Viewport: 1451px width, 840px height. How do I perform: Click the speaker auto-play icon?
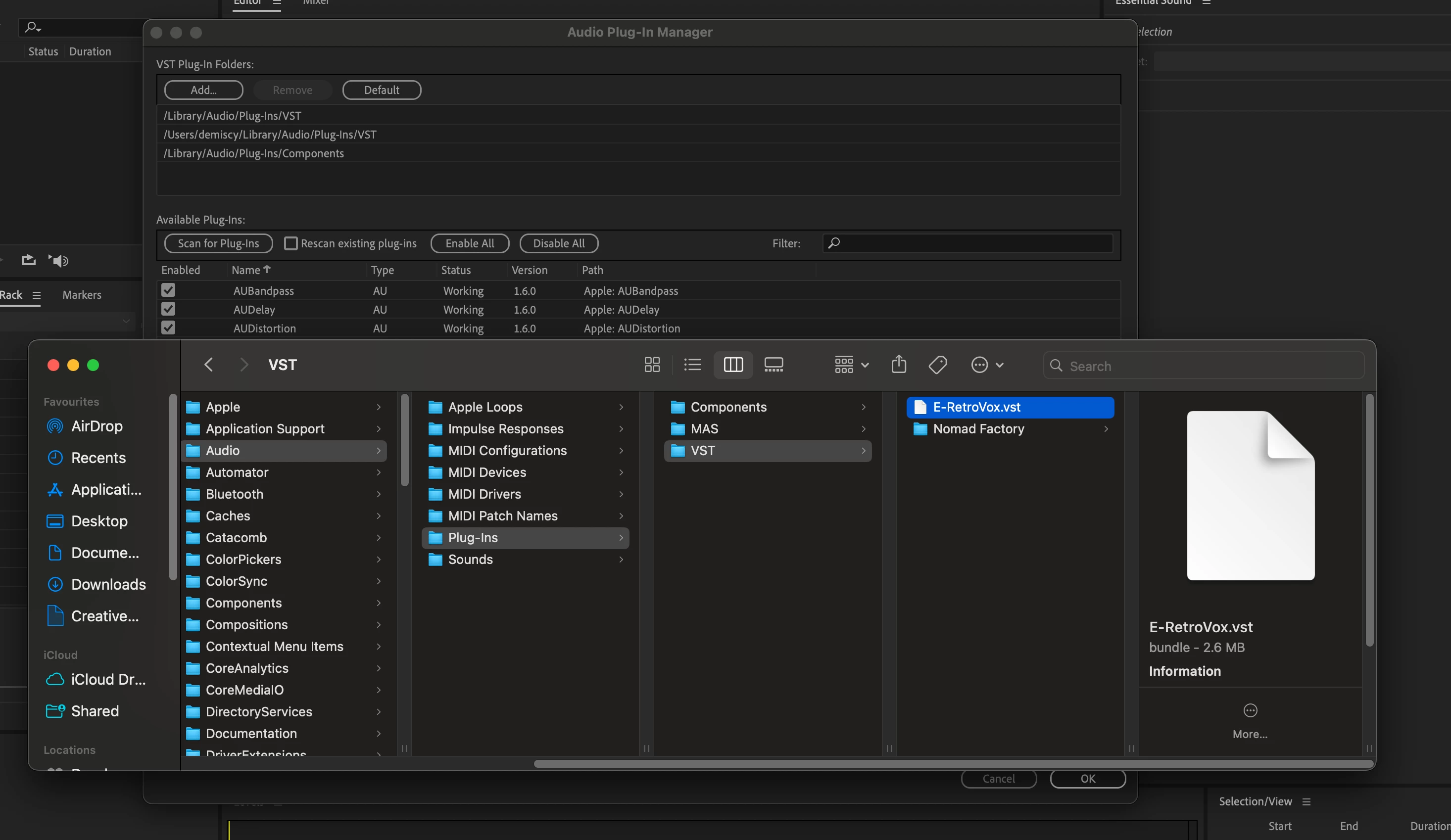pos(58,261)
